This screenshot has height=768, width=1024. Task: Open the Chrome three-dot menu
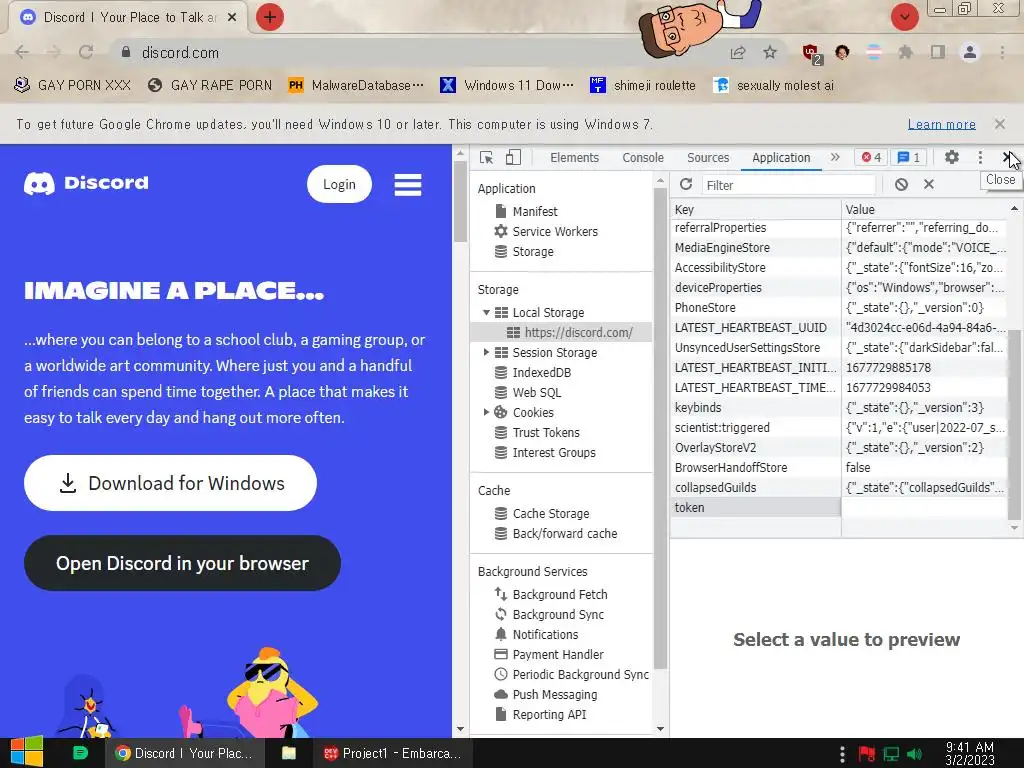[1002, 52]
